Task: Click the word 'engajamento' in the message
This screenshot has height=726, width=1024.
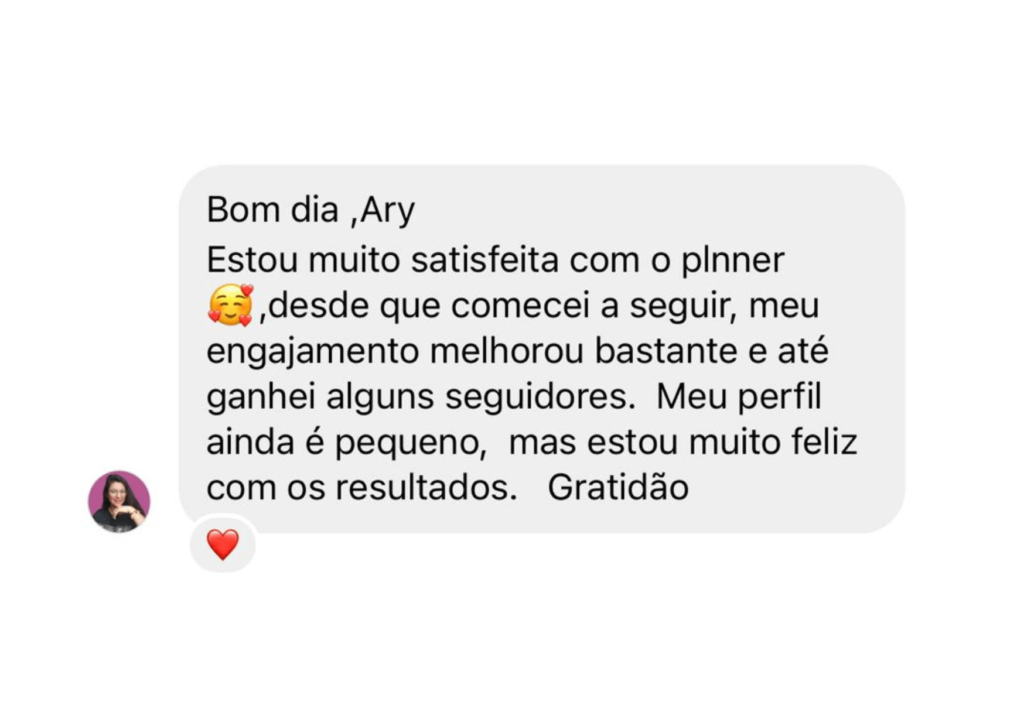Action: (312, 353)
